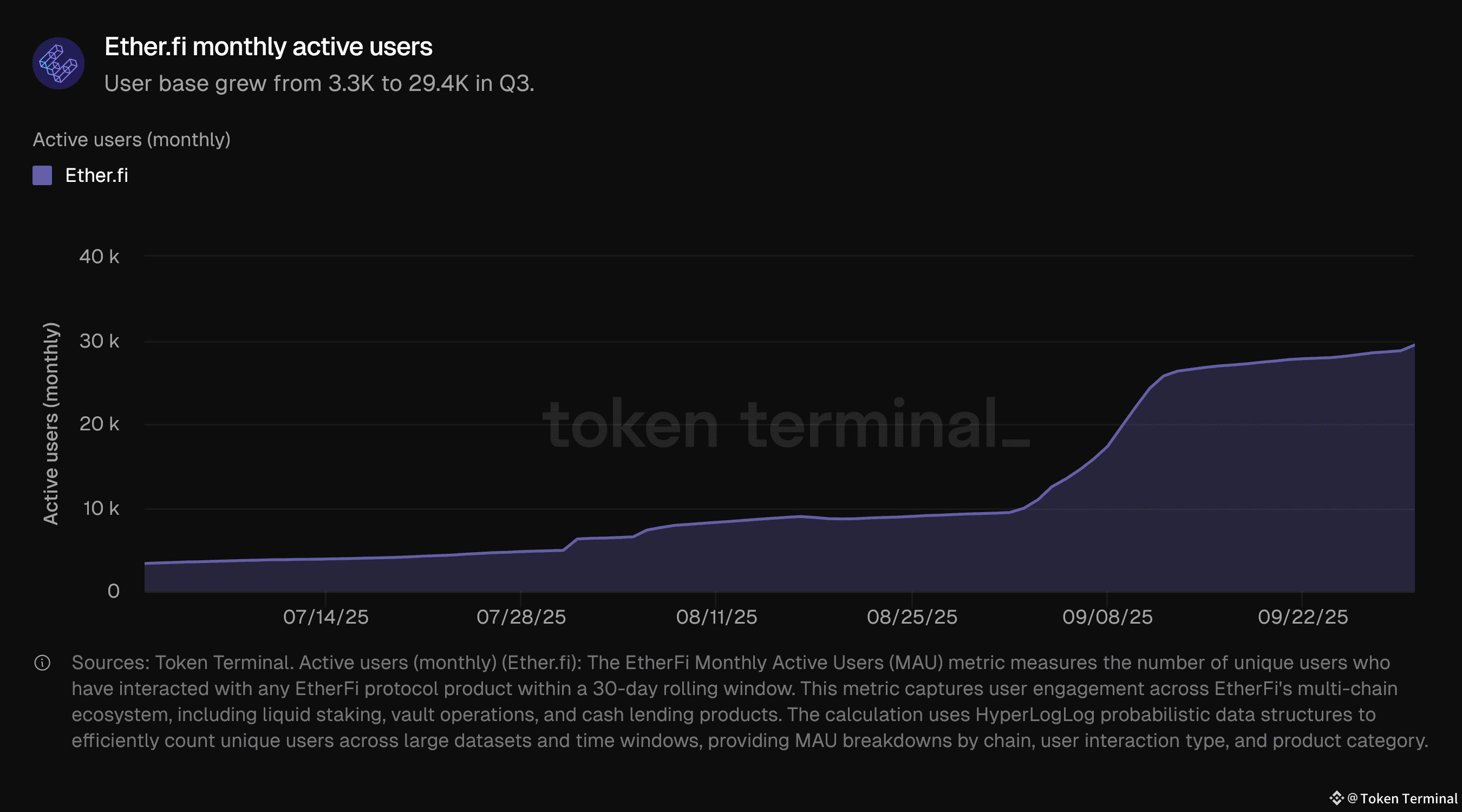The image size is (1462, 812).
Task: Click the purple Ether.fi legend swatch
Action: (x=43, y=175)
